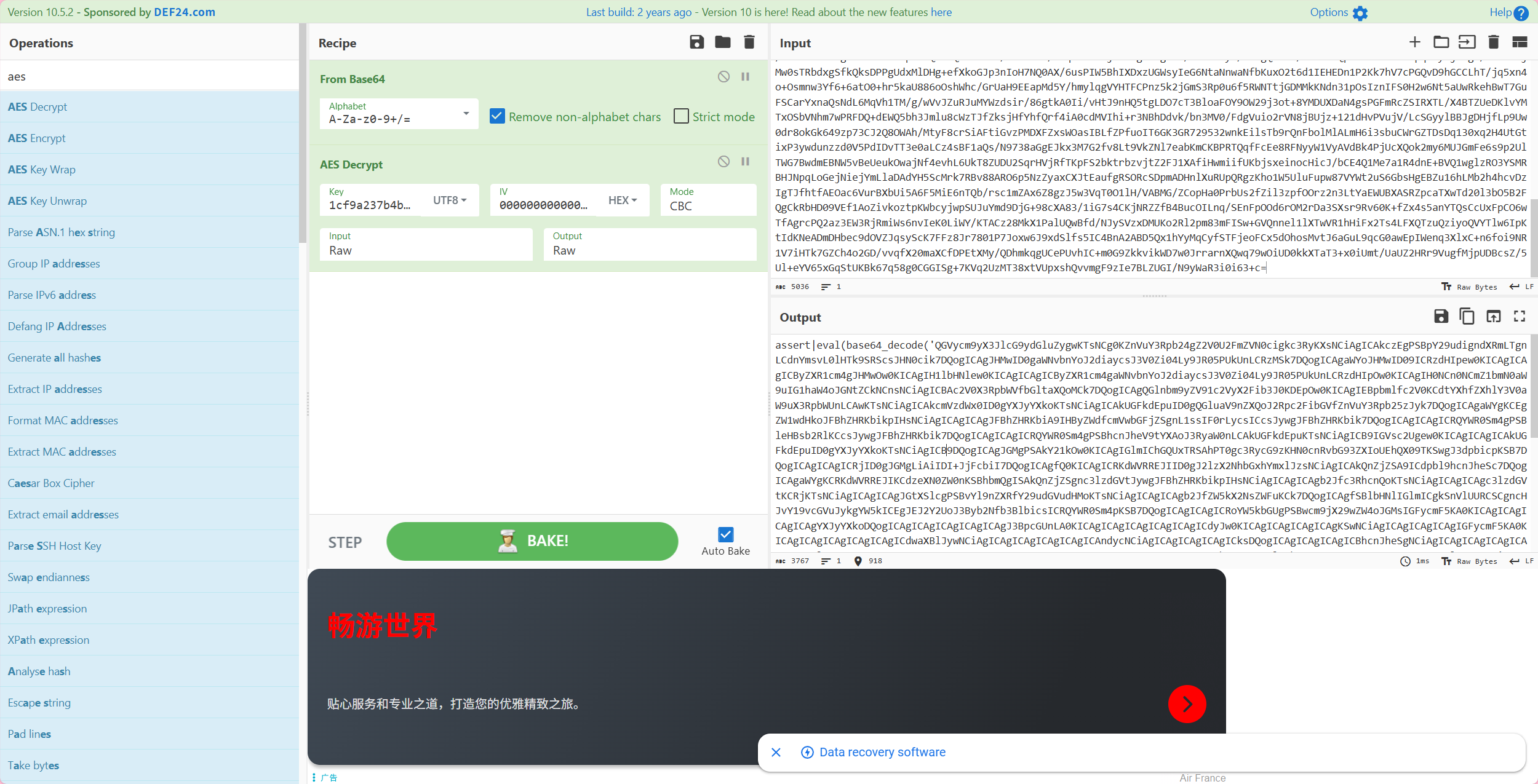Copy output to clipboard
1538x784 pixels.
click(1467, 317)
